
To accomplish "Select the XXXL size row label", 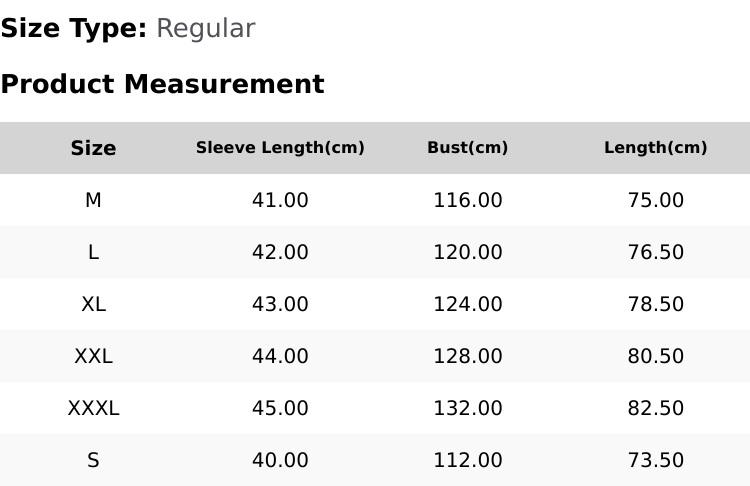I will [93, 409].
